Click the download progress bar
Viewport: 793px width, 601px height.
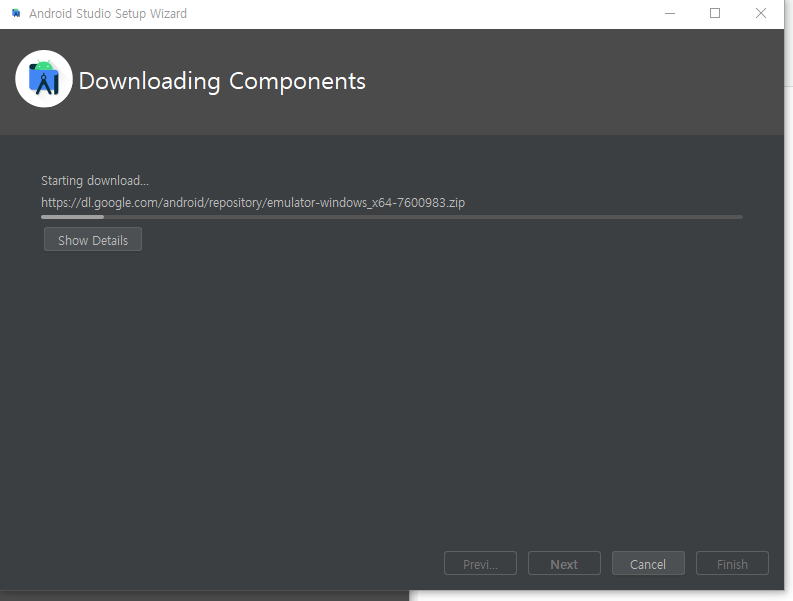(x=392, y=217)
